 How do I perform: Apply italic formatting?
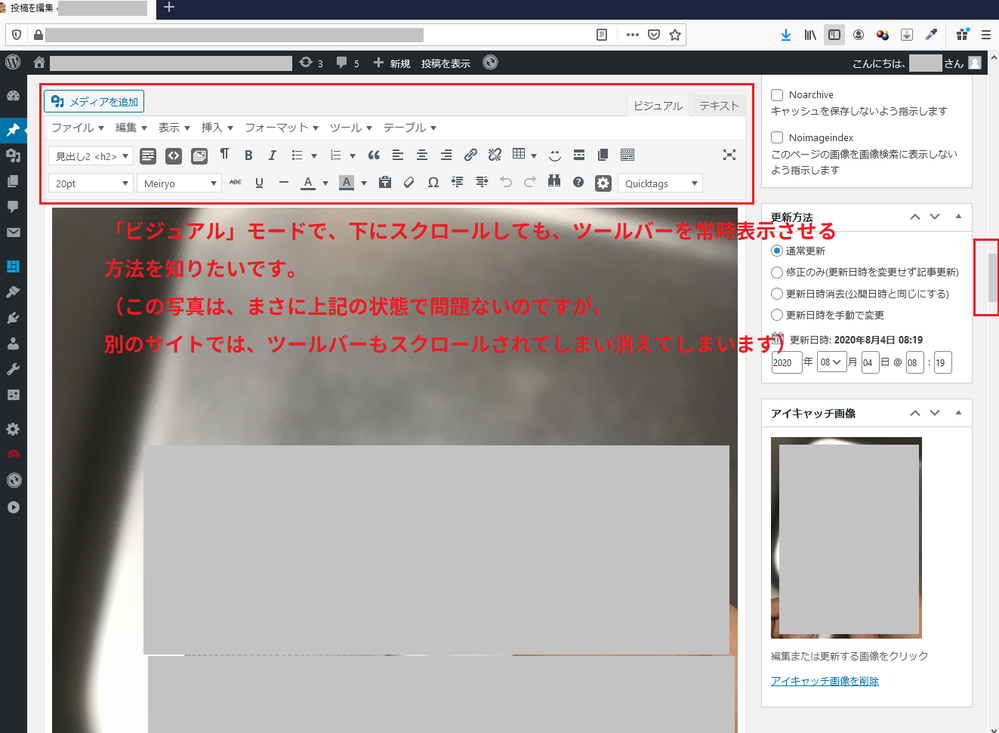(271, 155)
